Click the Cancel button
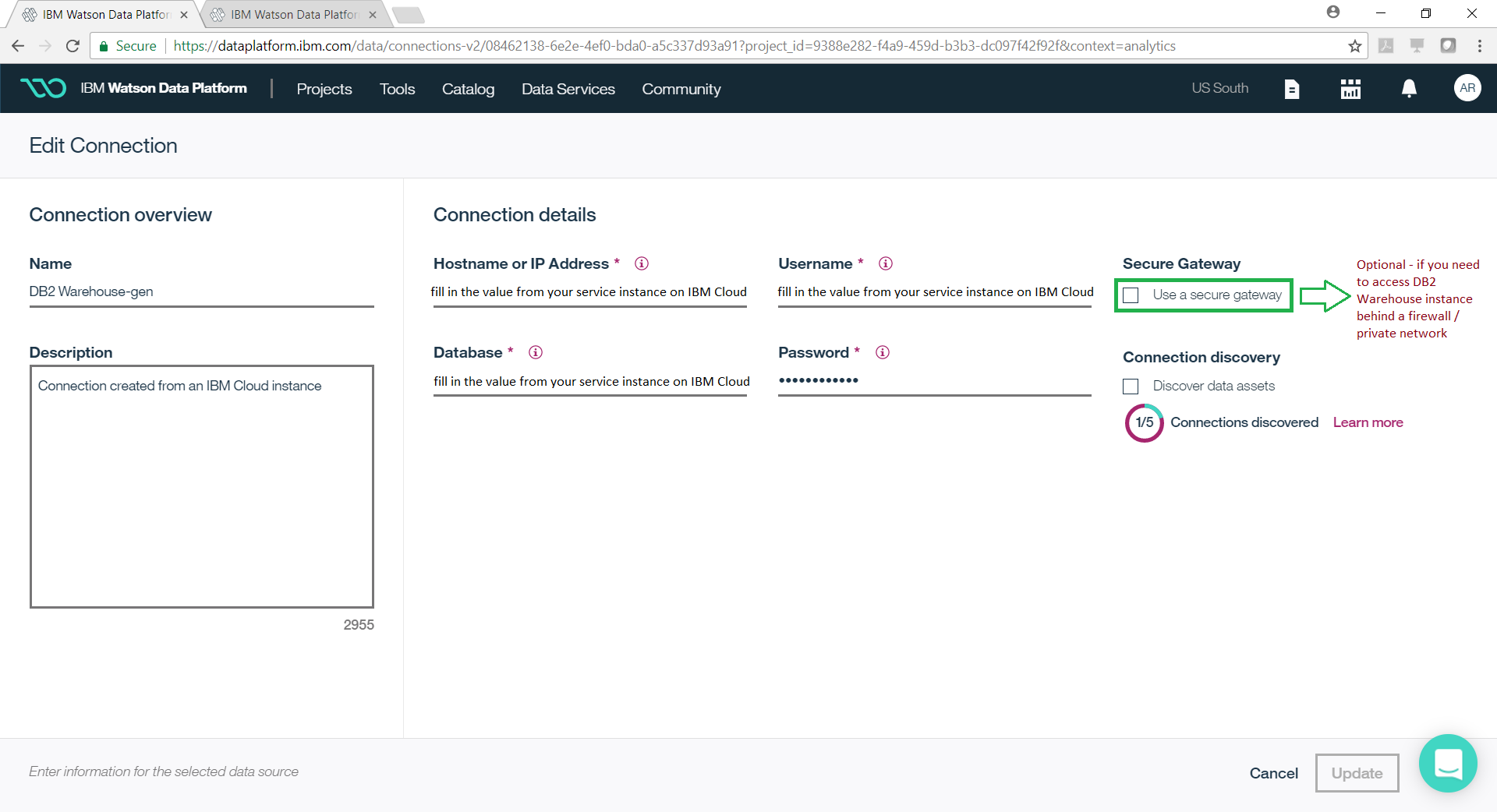The height and width of the screenshot is (812, 1497). [1274, 773]
